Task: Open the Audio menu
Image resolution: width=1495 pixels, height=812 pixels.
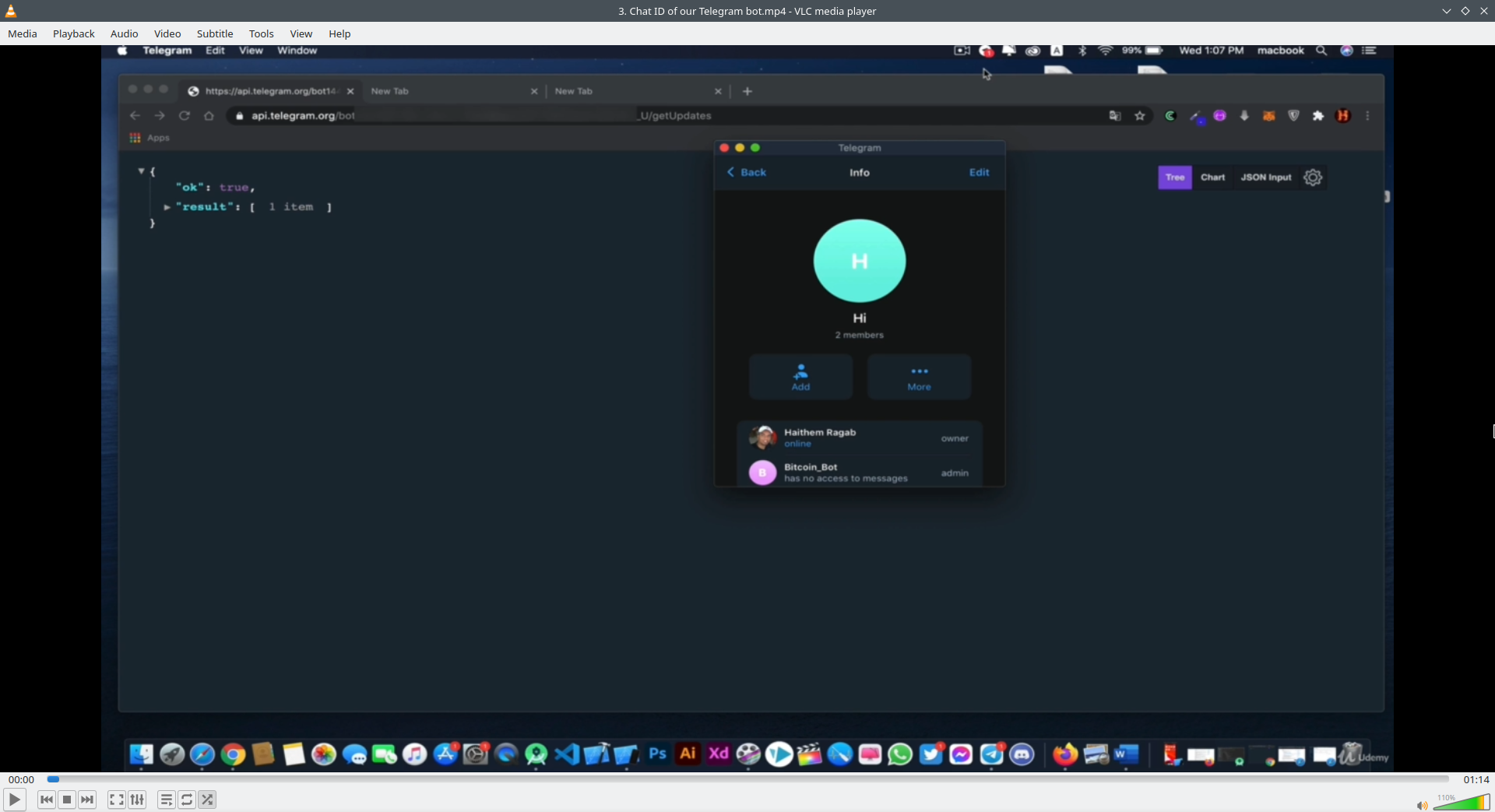Action: point(125,33)
